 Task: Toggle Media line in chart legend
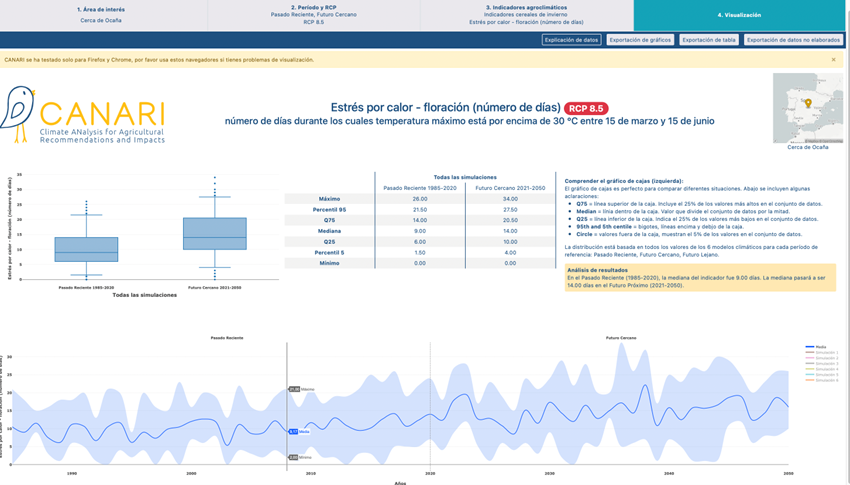pyautogui.click(x=820, y=347)
